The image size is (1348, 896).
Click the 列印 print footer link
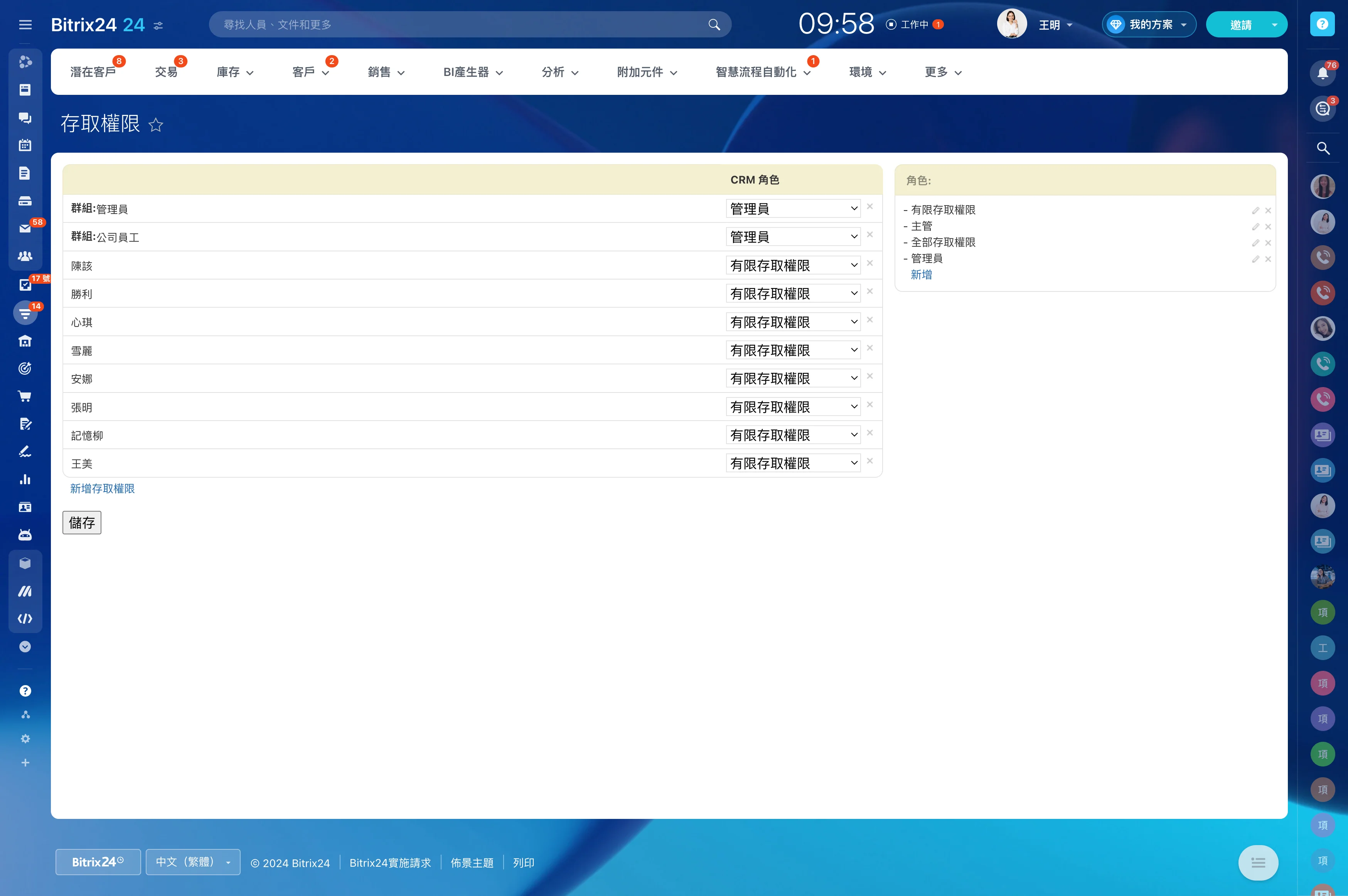pos(523,863)
